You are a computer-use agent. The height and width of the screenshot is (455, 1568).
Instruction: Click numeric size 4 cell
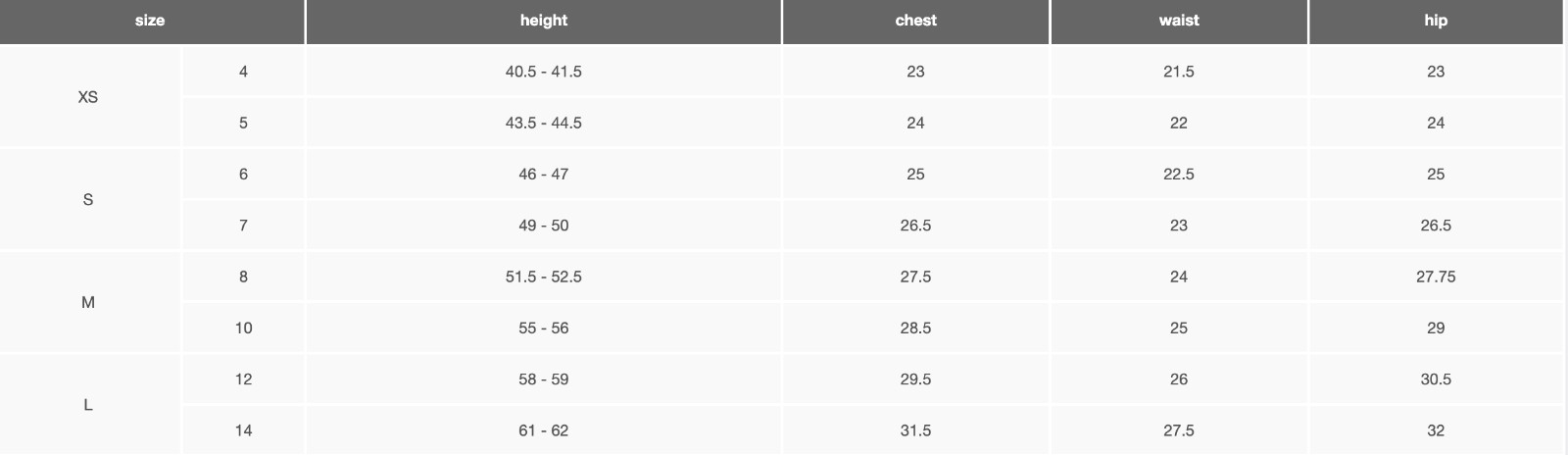click(x=243, y=72)
